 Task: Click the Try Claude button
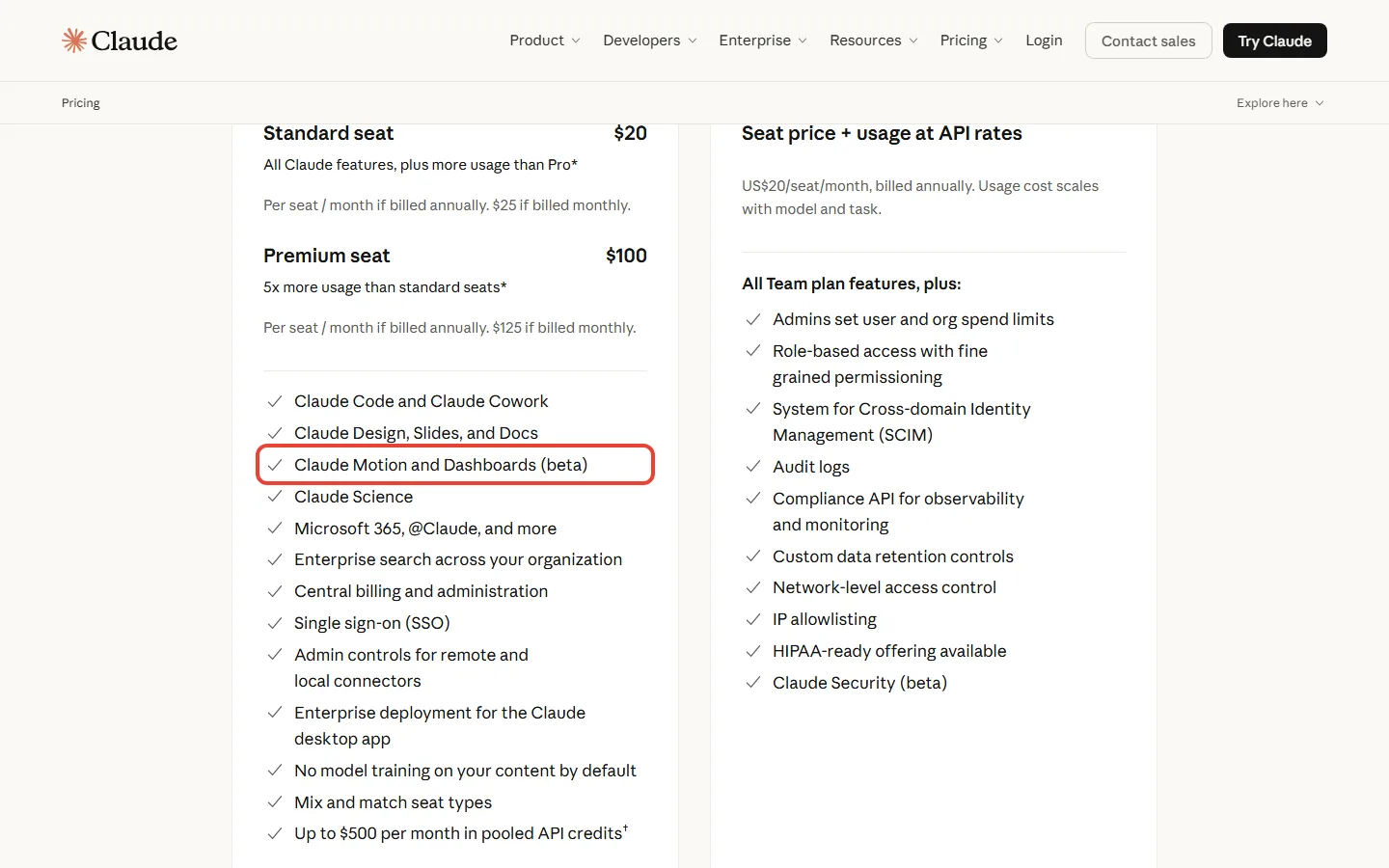pyautogui.click(x=1274, y=41)
